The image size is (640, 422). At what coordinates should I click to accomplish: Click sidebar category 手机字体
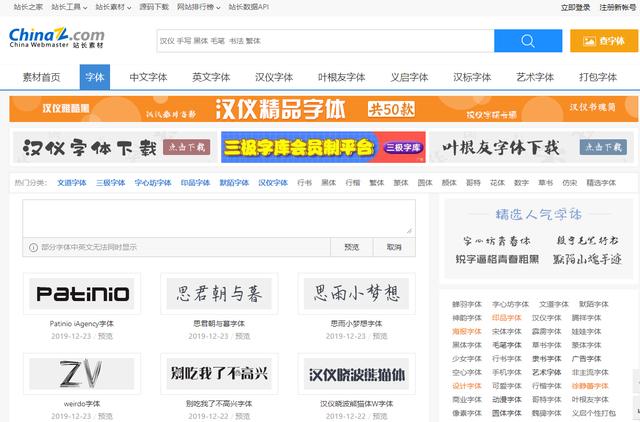point(507,373)
